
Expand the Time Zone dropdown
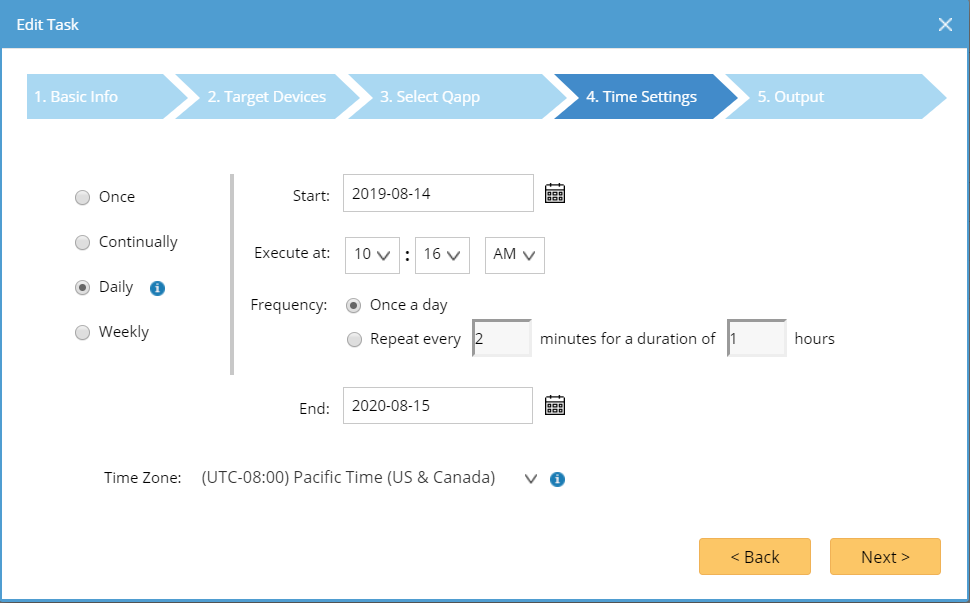tap(531, 479)
